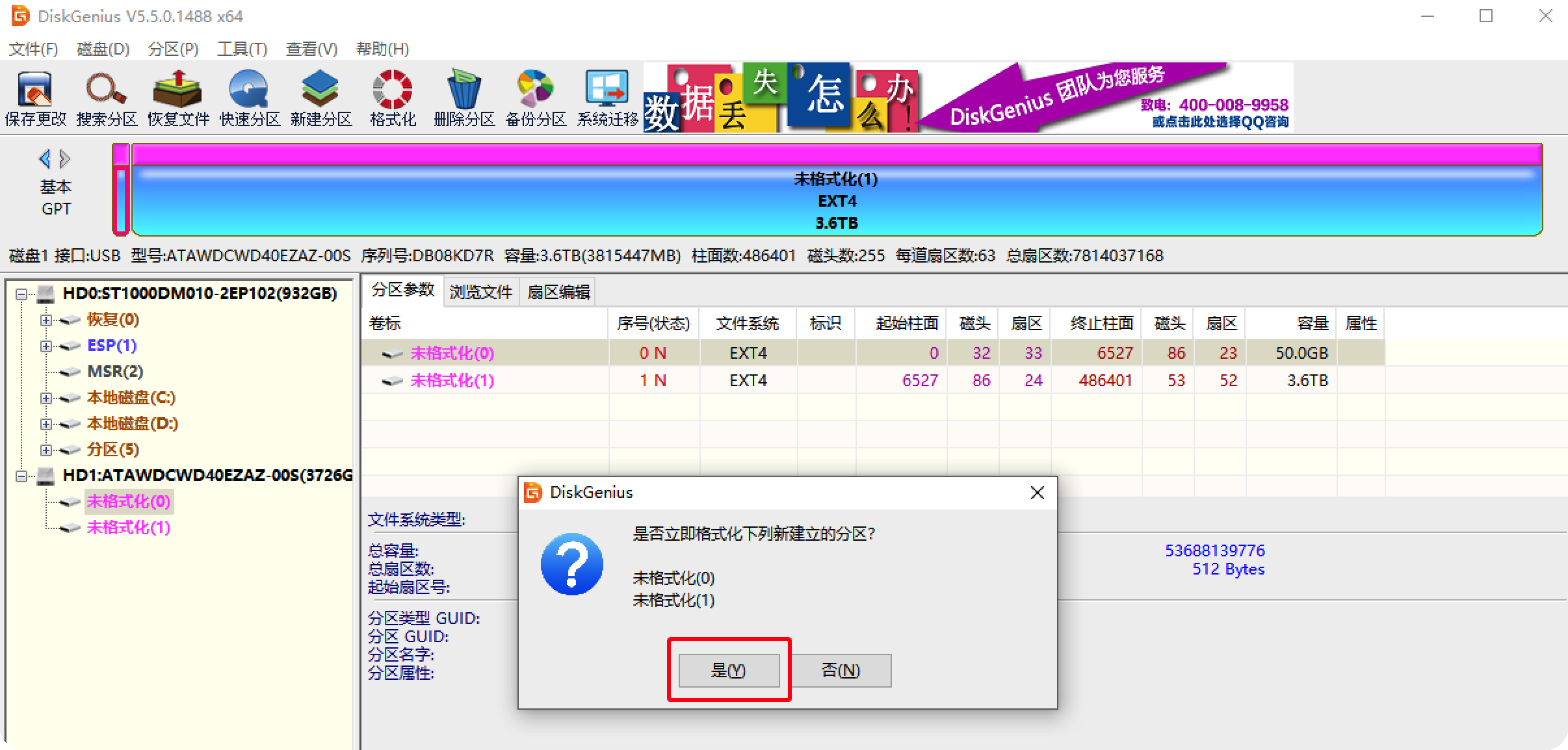The width and height of the screenshot is (1568, 750).
Task: Select 未格式化(0) under HD1 in tree
Action: 129,502
